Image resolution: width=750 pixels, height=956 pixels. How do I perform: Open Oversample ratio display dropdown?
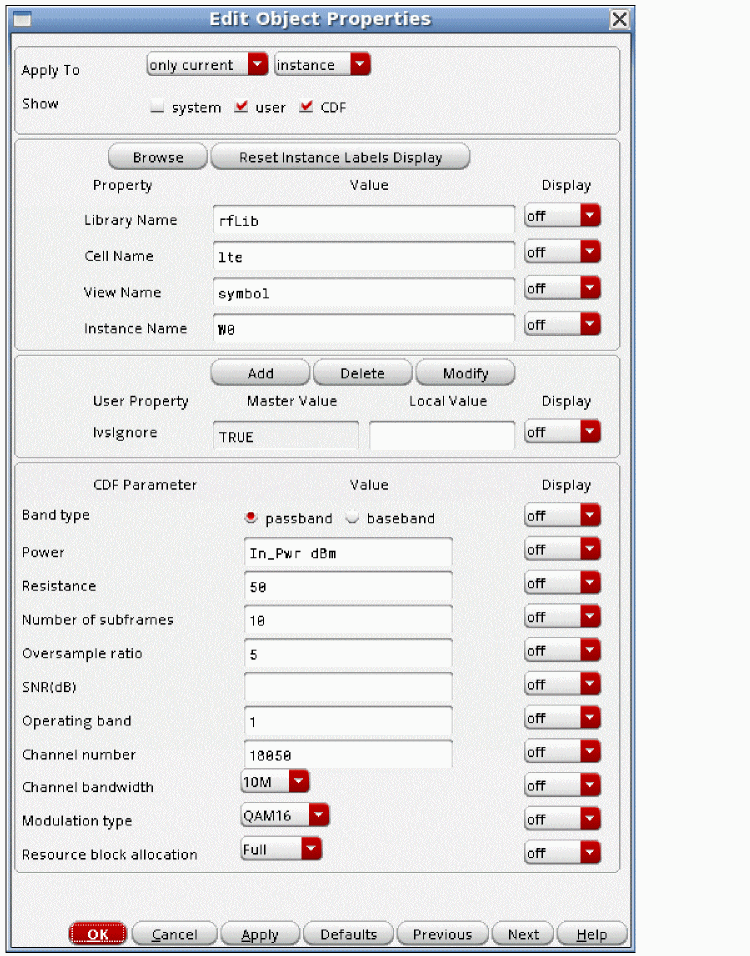tap(562, 651)
